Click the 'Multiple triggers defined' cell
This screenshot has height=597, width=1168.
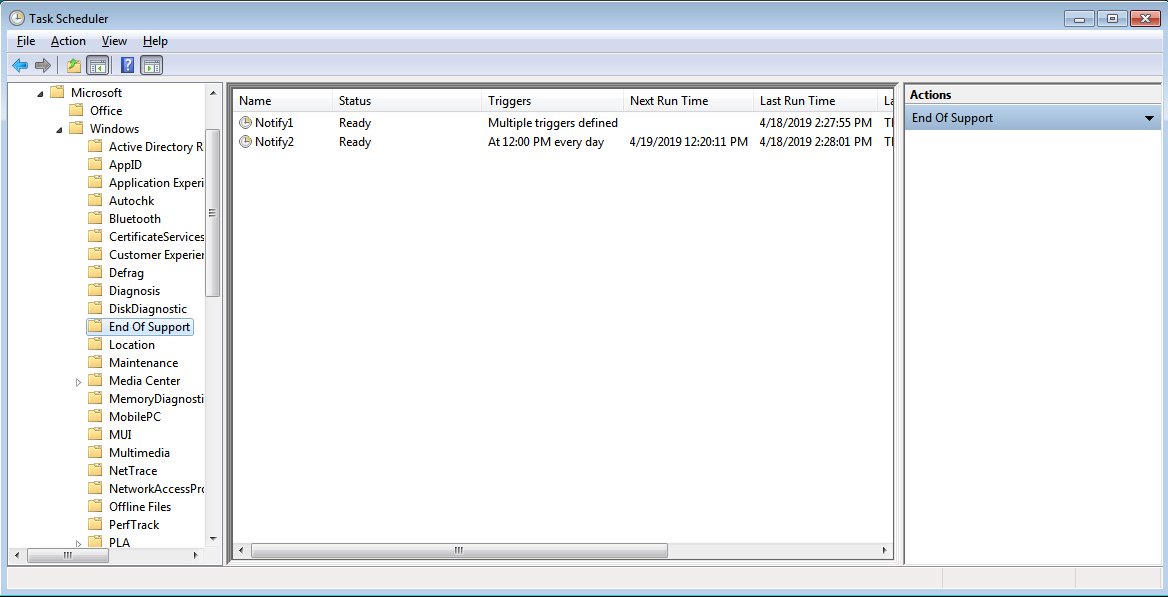tap(553, 123)
